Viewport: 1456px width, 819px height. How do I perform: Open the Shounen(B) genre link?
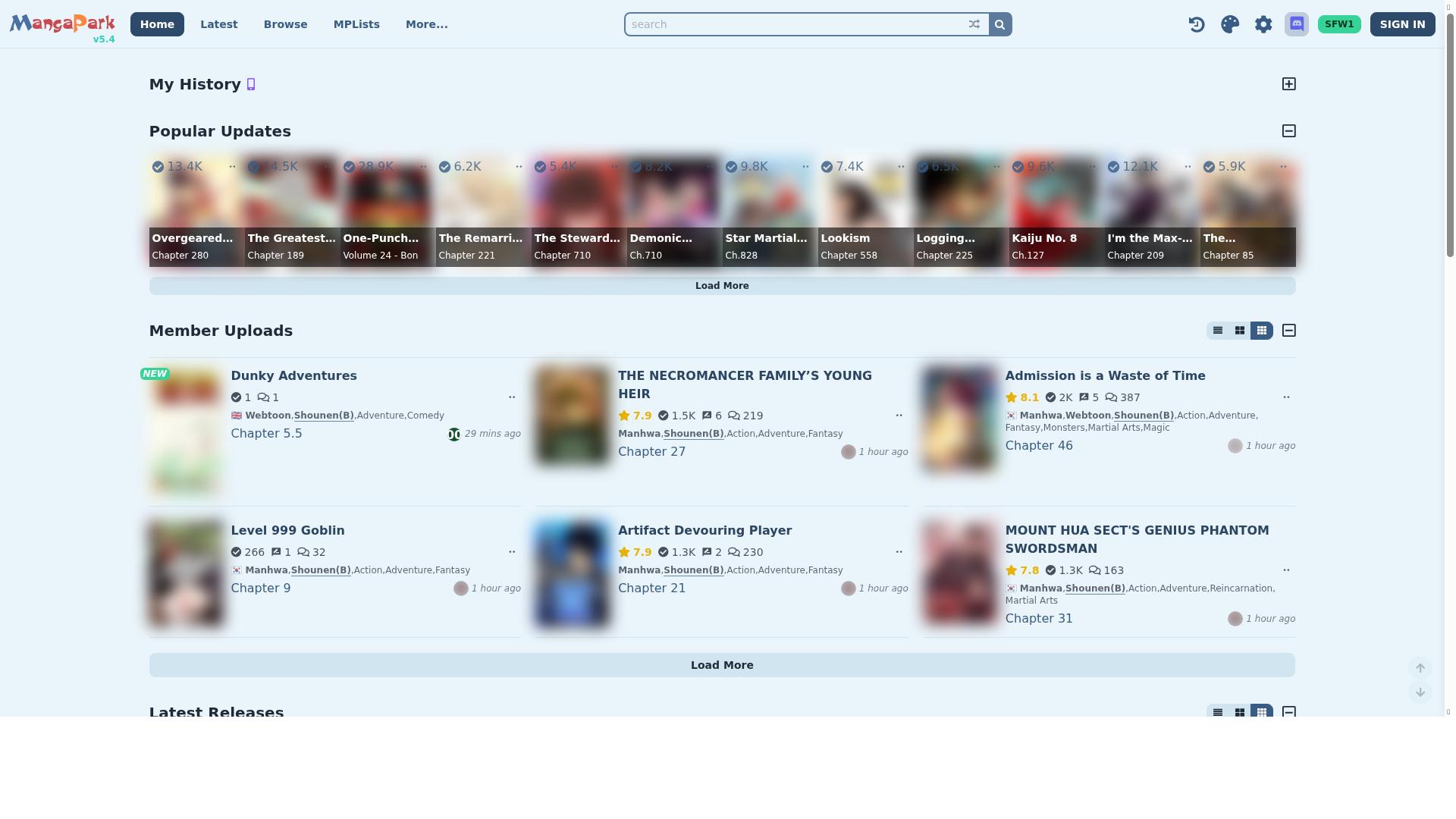coord(324,415)
